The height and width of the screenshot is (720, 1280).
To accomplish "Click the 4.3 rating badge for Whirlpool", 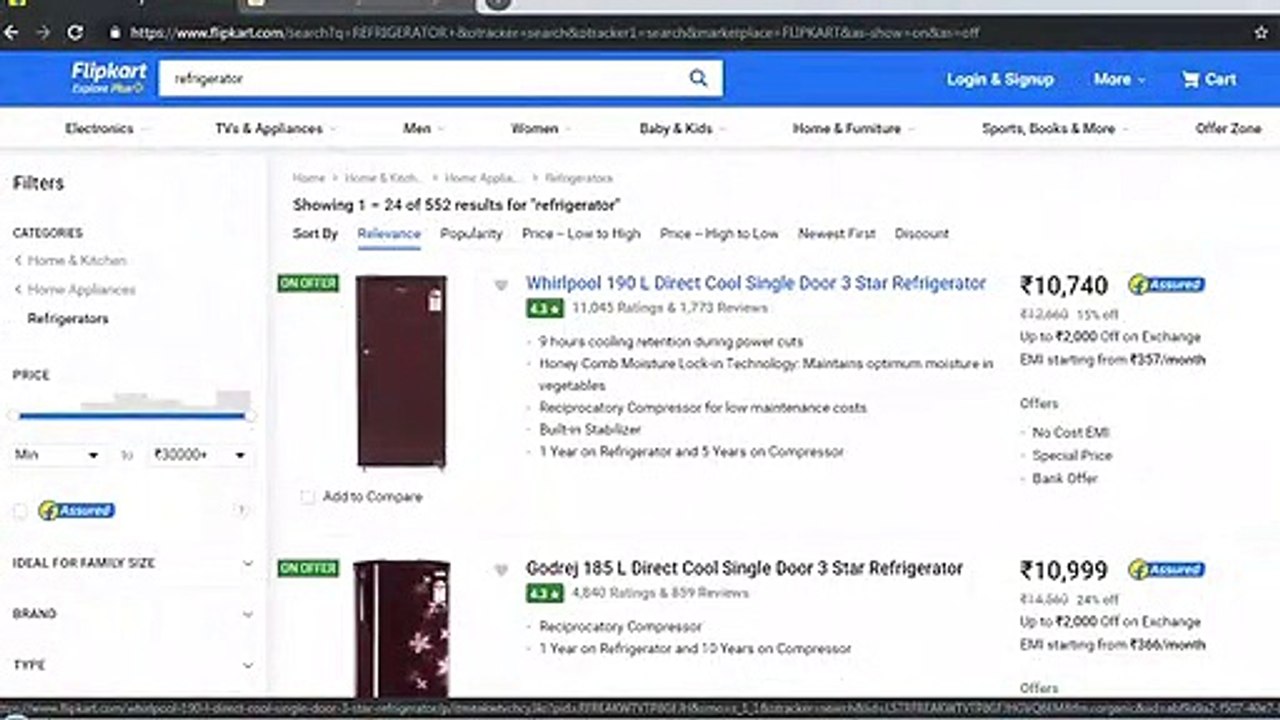I will point(545,308).
